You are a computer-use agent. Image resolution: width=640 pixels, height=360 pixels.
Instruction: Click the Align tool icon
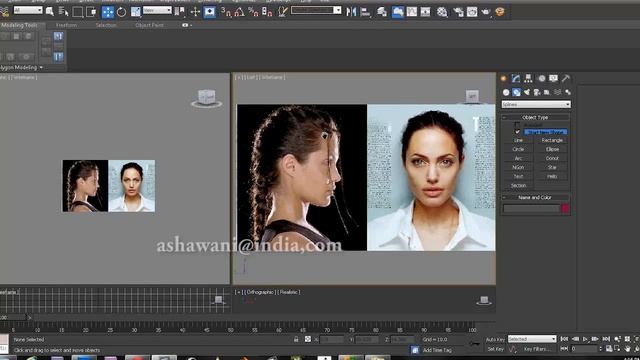point(365,12)
